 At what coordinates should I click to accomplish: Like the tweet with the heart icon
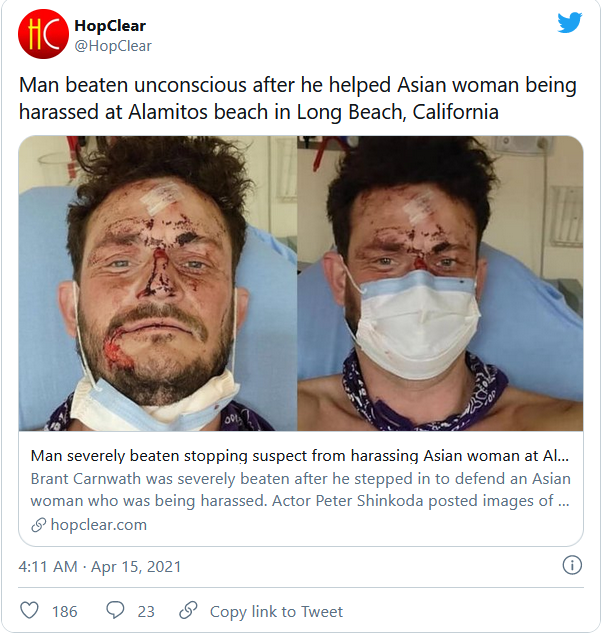pyautogui.click(x=30, y=611)
